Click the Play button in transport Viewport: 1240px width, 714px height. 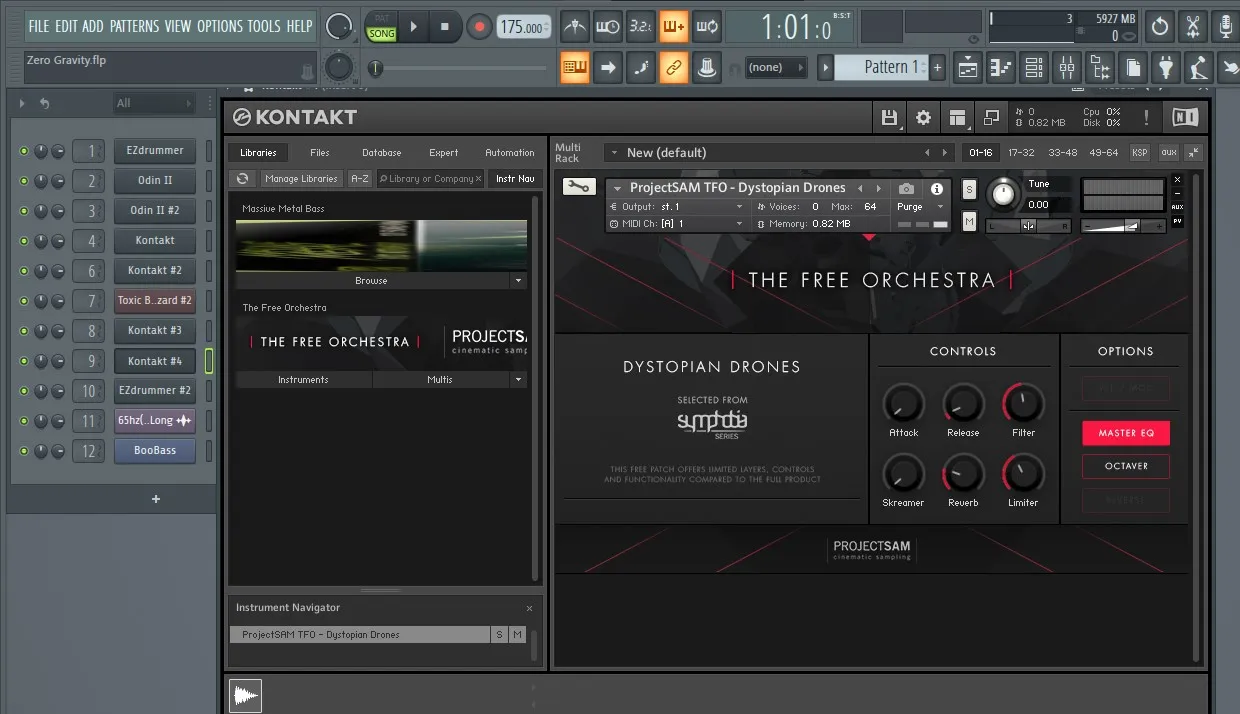(413, 27)
